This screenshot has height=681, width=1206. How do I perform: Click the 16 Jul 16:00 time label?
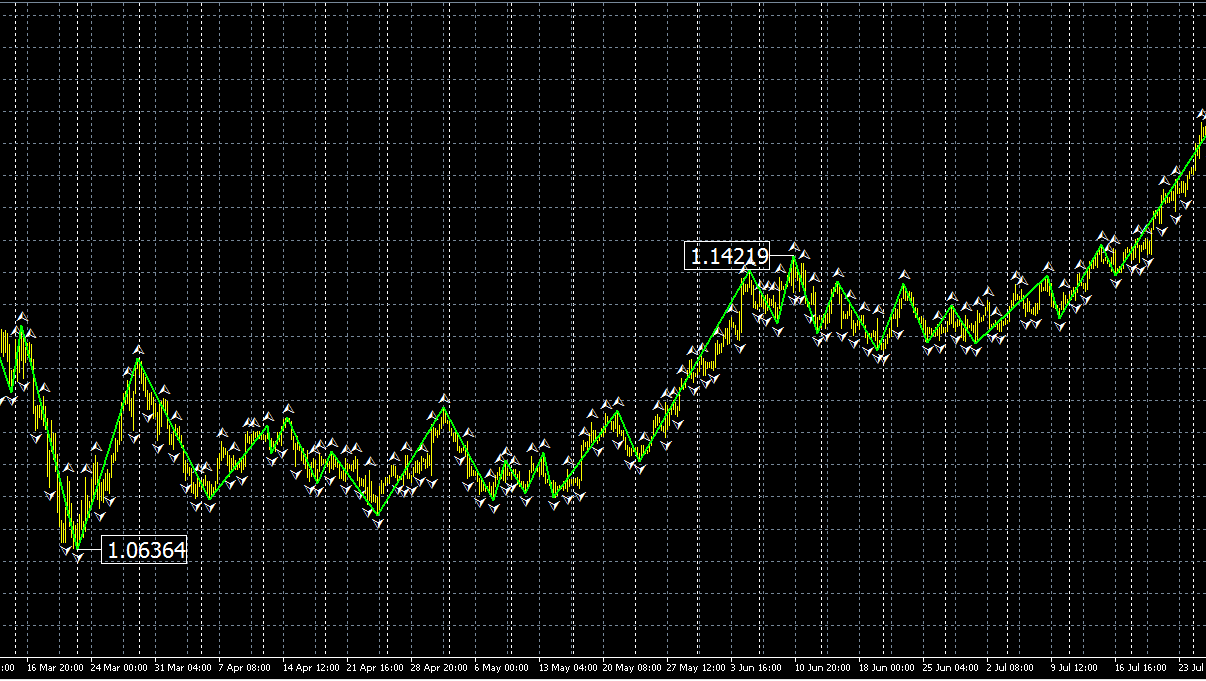click(1142, 668)
